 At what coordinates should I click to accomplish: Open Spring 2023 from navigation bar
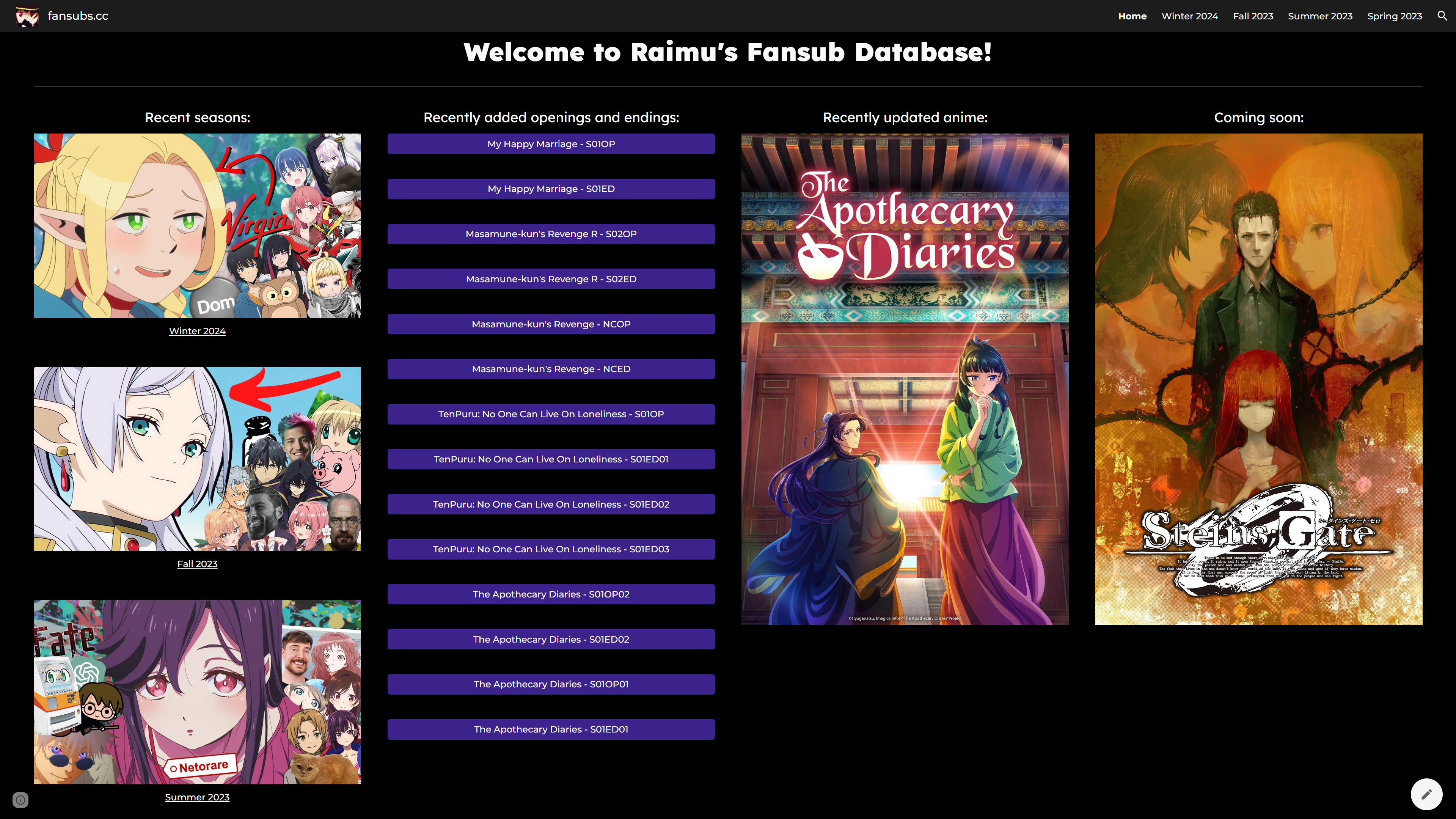[x=1395, y=16]
